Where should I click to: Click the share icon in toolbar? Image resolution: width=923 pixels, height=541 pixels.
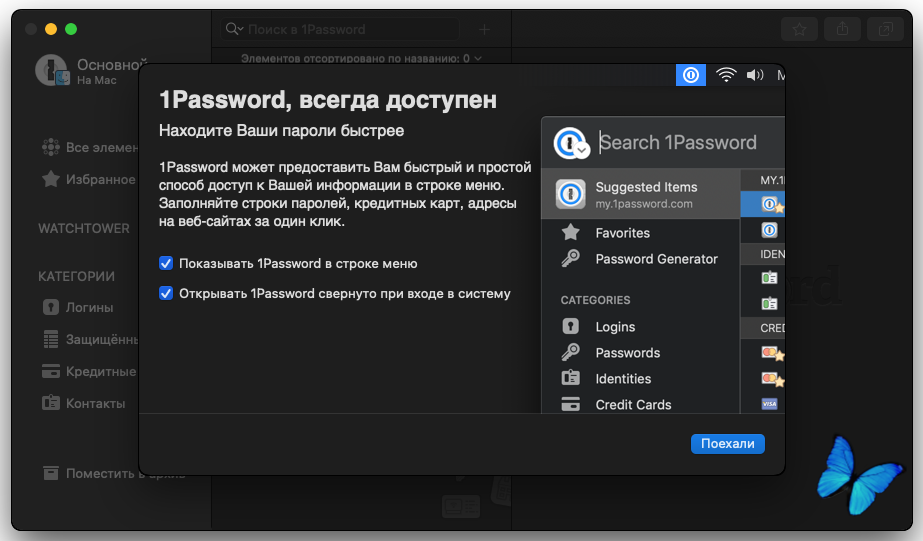842,29
